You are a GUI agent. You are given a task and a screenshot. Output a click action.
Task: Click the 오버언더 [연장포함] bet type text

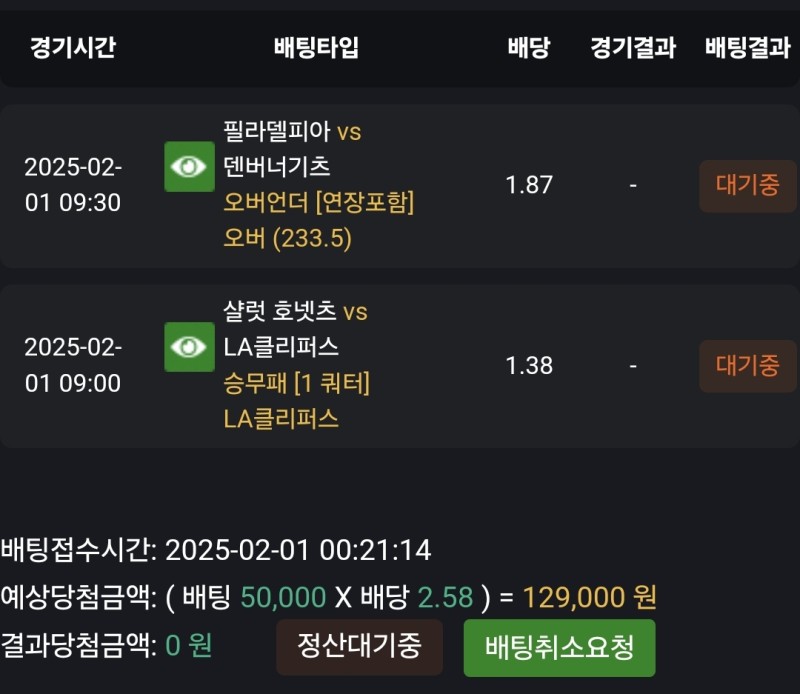coord(319,203)
